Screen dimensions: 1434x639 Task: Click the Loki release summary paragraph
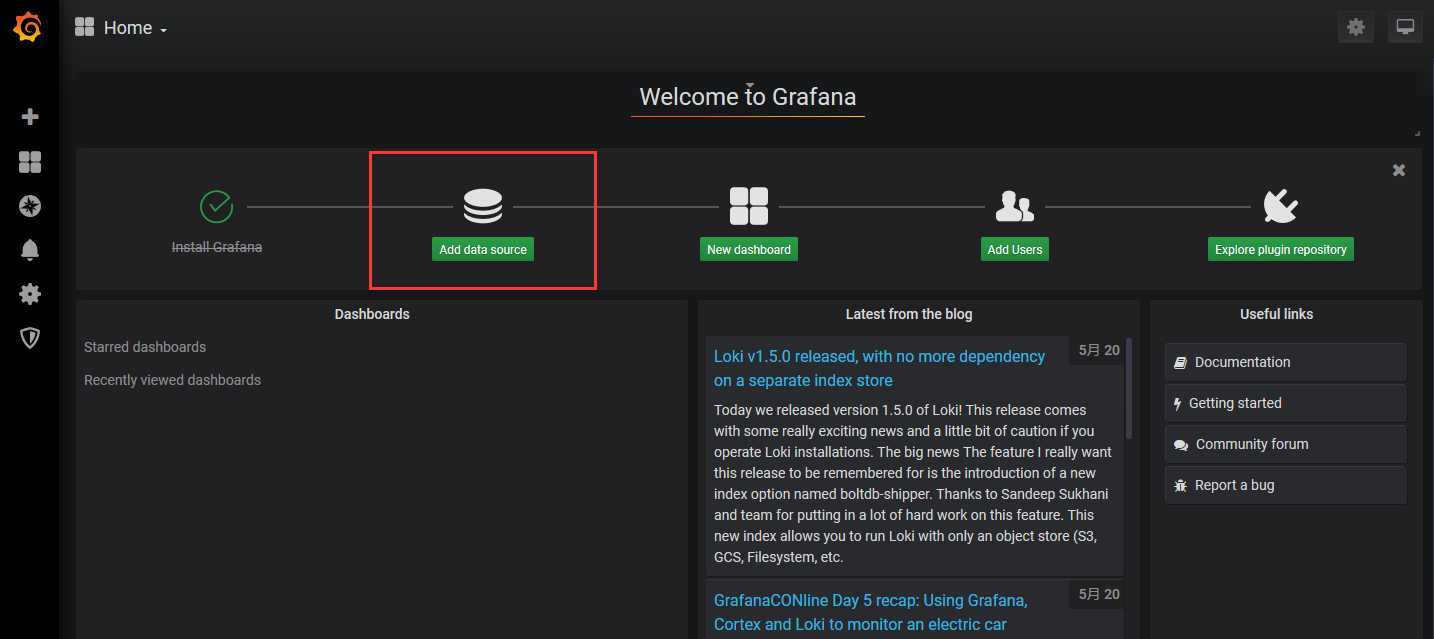click(913, 484)
